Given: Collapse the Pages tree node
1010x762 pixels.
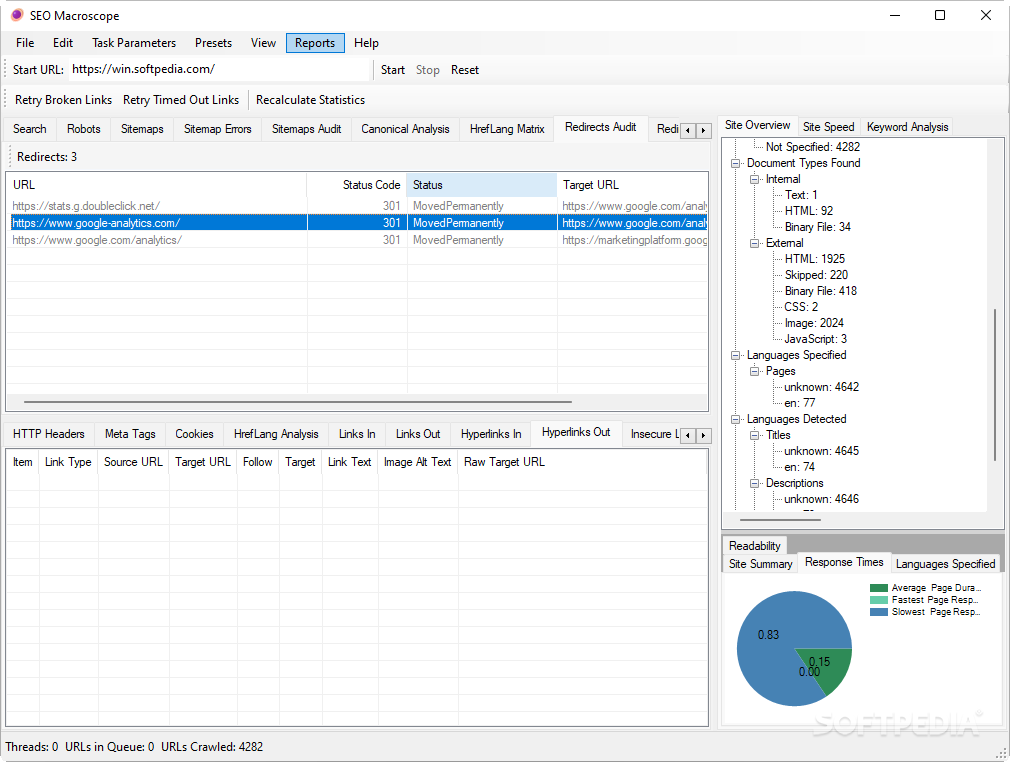Looking at the screenshot, I should click(x=754, y=372).
